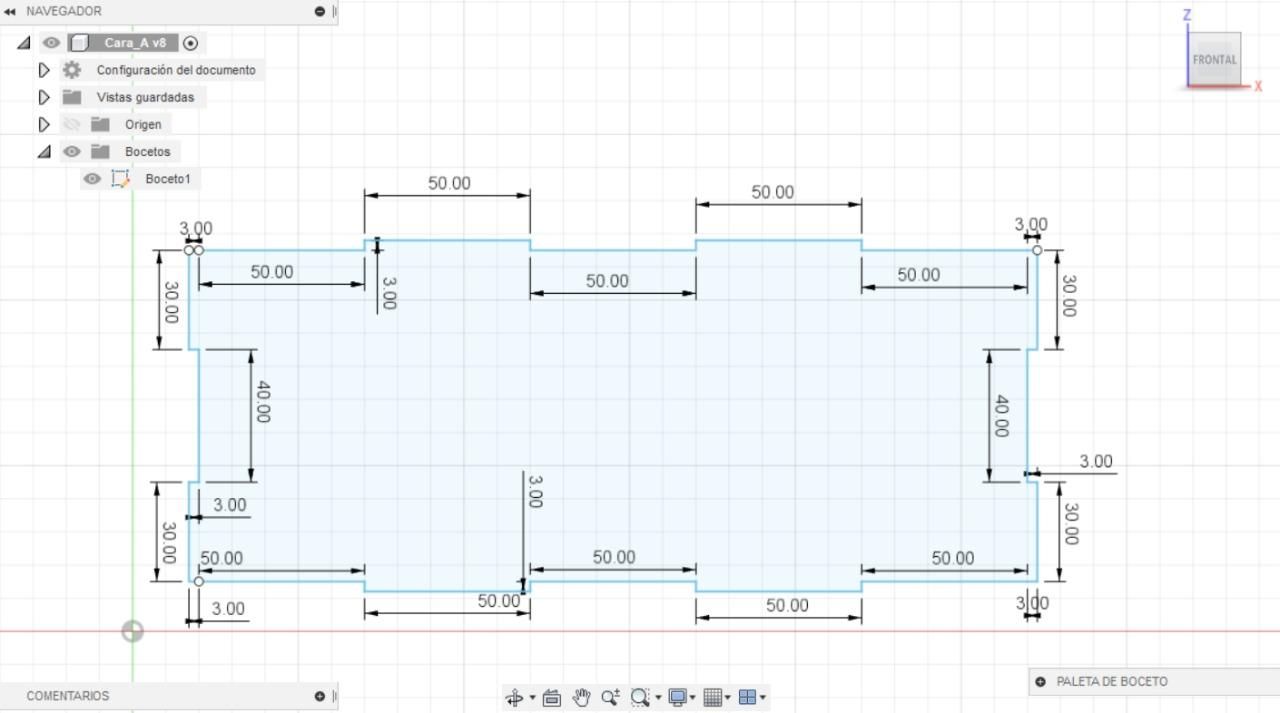Click the FRONTAL face of ViewCube
The height and width of the screenshot is (713, 1280).
1214,60
